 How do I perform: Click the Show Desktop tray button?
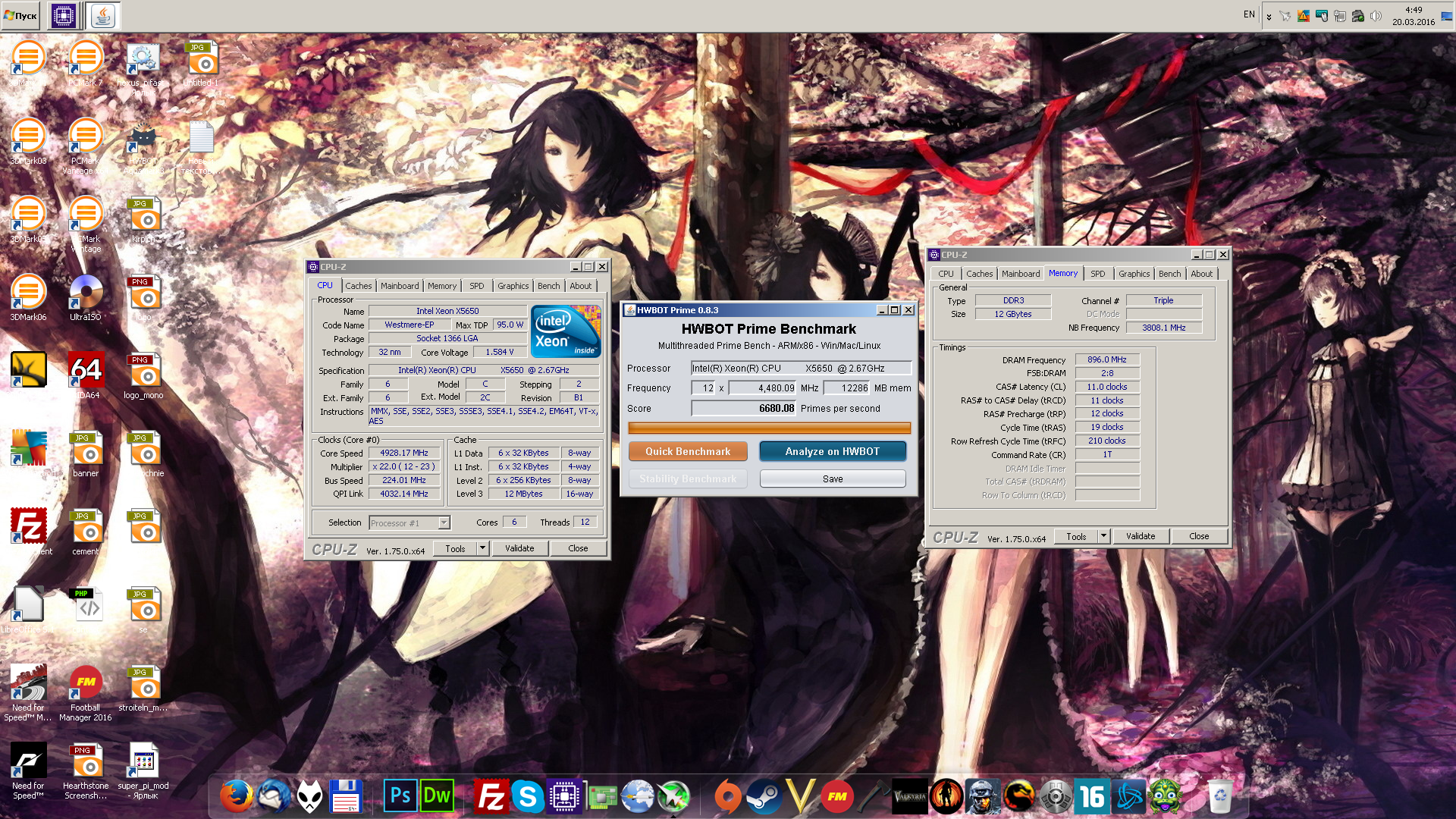click(1448, 15)
